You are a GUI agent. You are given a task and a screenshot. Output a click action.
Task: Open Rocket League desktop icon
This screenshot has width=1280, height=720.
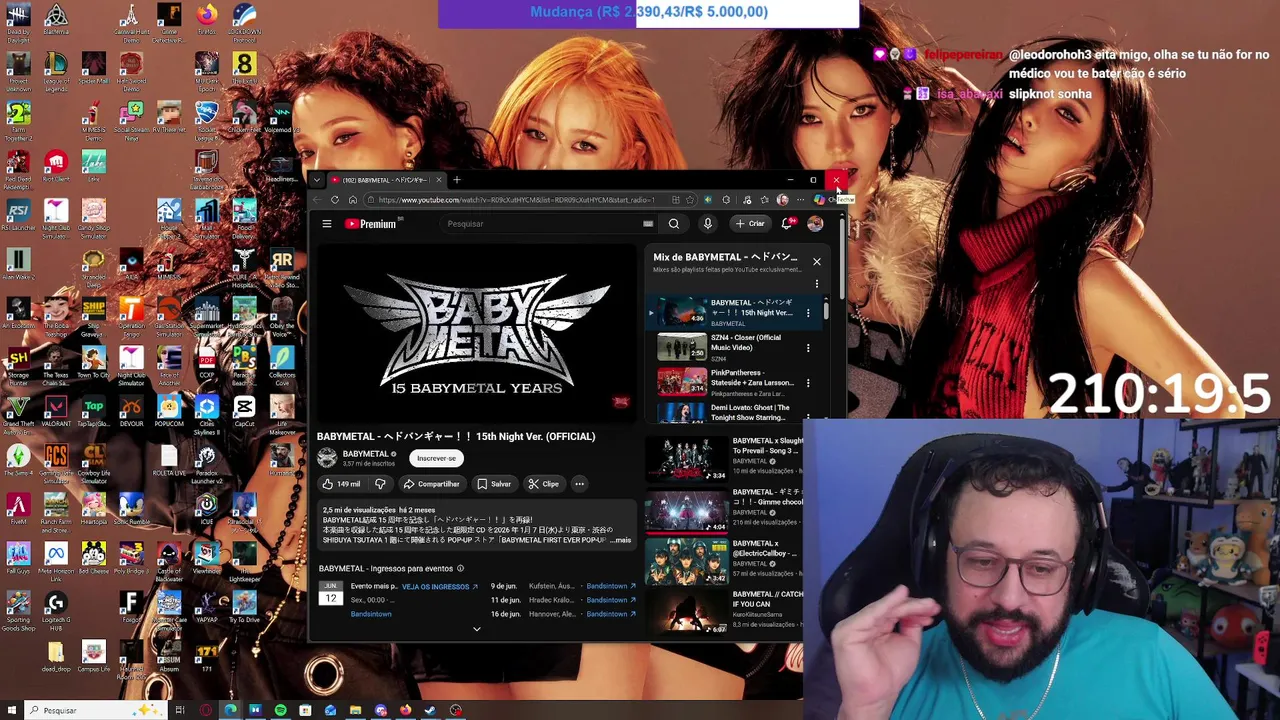pos(207,119)
